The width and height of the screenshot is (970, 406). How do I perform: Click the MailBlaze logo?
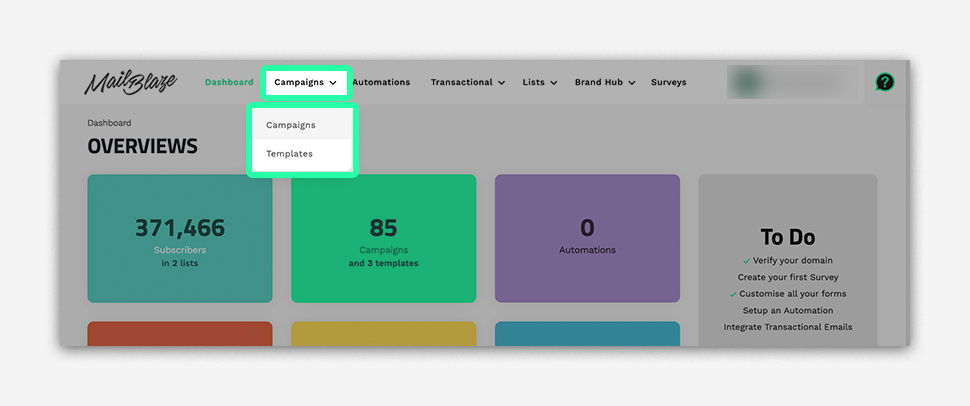tap(131, 82)
